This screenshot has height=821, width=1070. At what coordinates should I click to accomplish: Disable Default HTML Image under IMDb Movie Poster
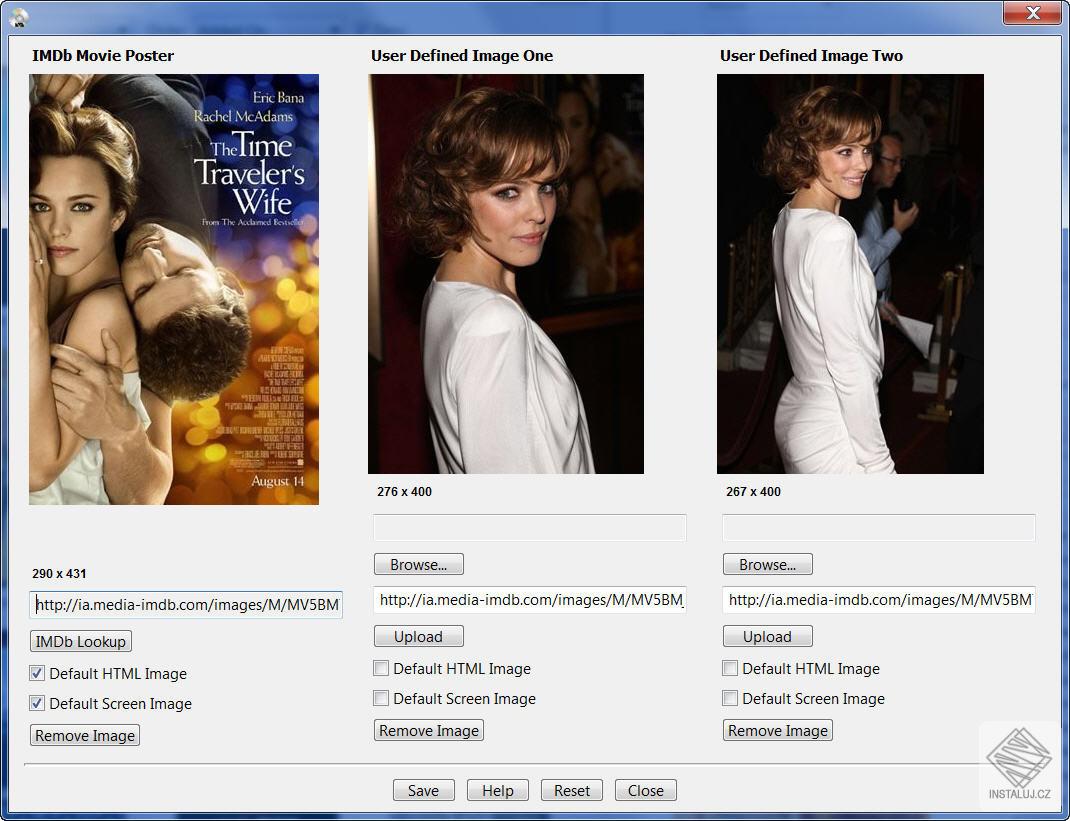click(36, 673)
